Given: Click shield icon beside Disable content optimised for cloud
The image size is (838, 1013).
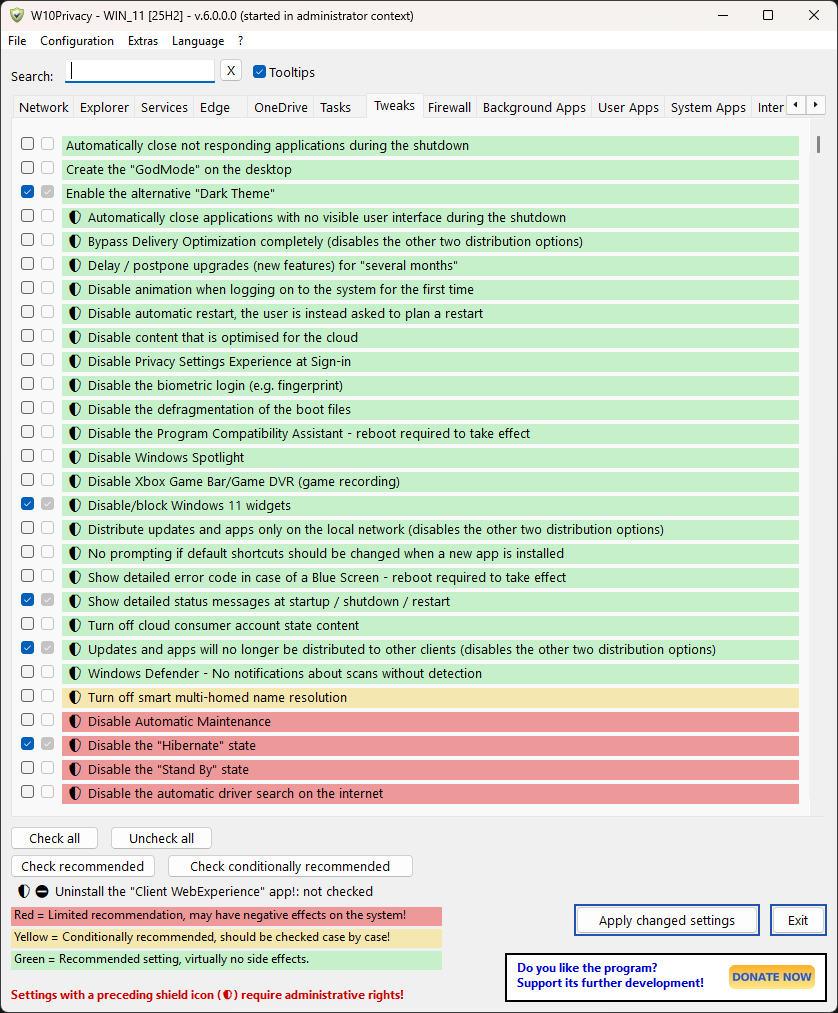Looking at the screenshot, I should point(75,337).
